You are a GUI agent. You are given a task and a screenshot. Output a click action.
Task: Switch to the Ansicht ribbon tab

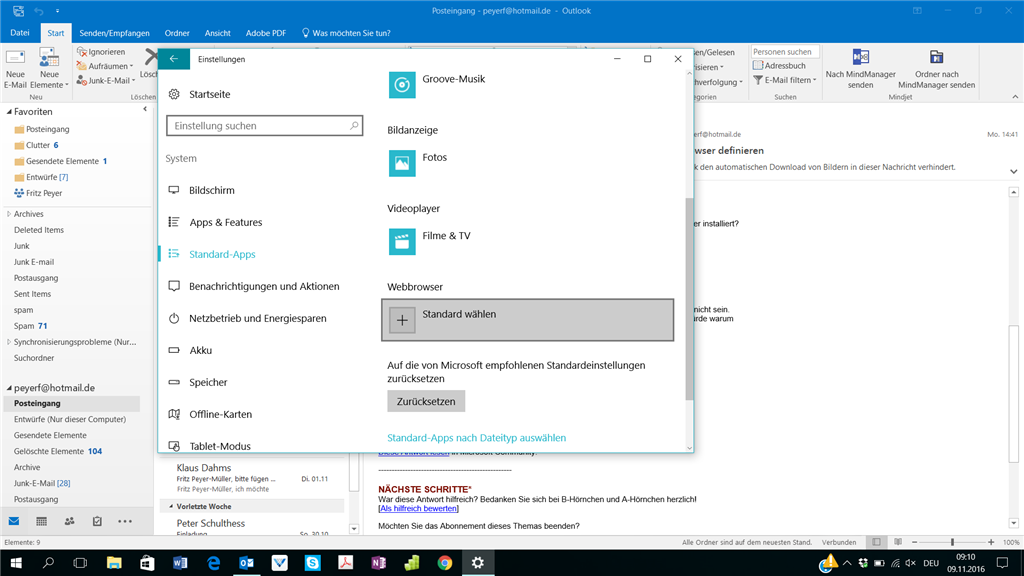click(x=217, y=33)
